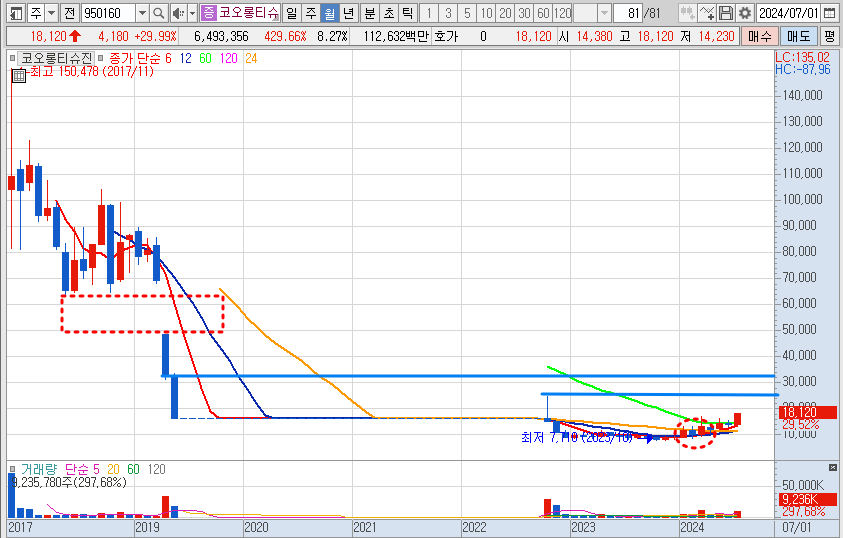The image size is (843, 538).
Task: Open the market type '주' dropdown arrow
Action: coord(52,13)
